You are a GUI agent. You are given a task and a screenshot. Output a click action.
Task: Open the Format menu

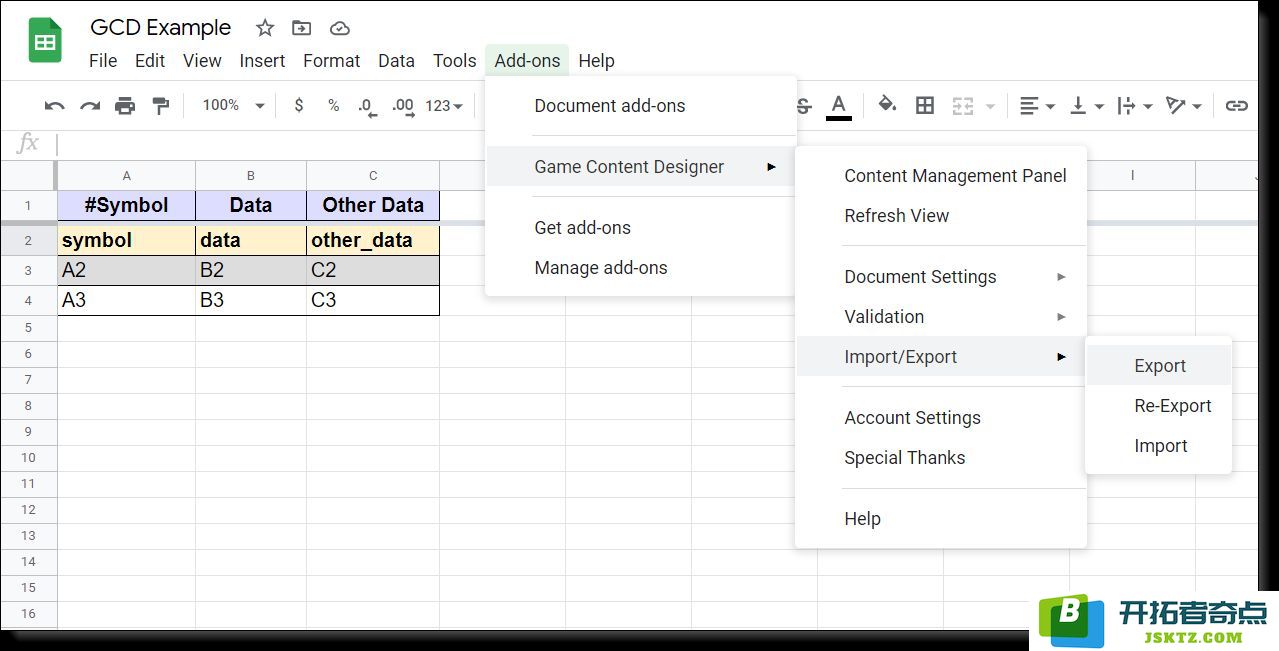332,60
